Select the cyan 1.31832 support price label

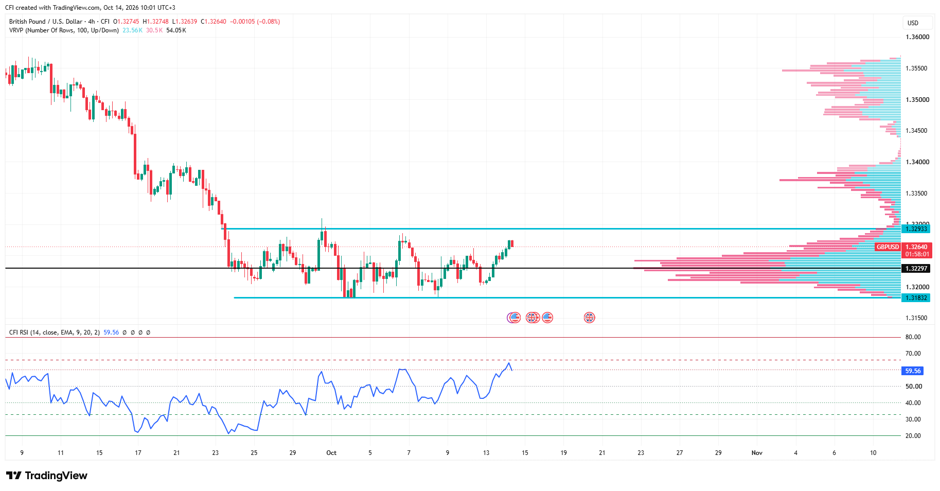[916, 298]
